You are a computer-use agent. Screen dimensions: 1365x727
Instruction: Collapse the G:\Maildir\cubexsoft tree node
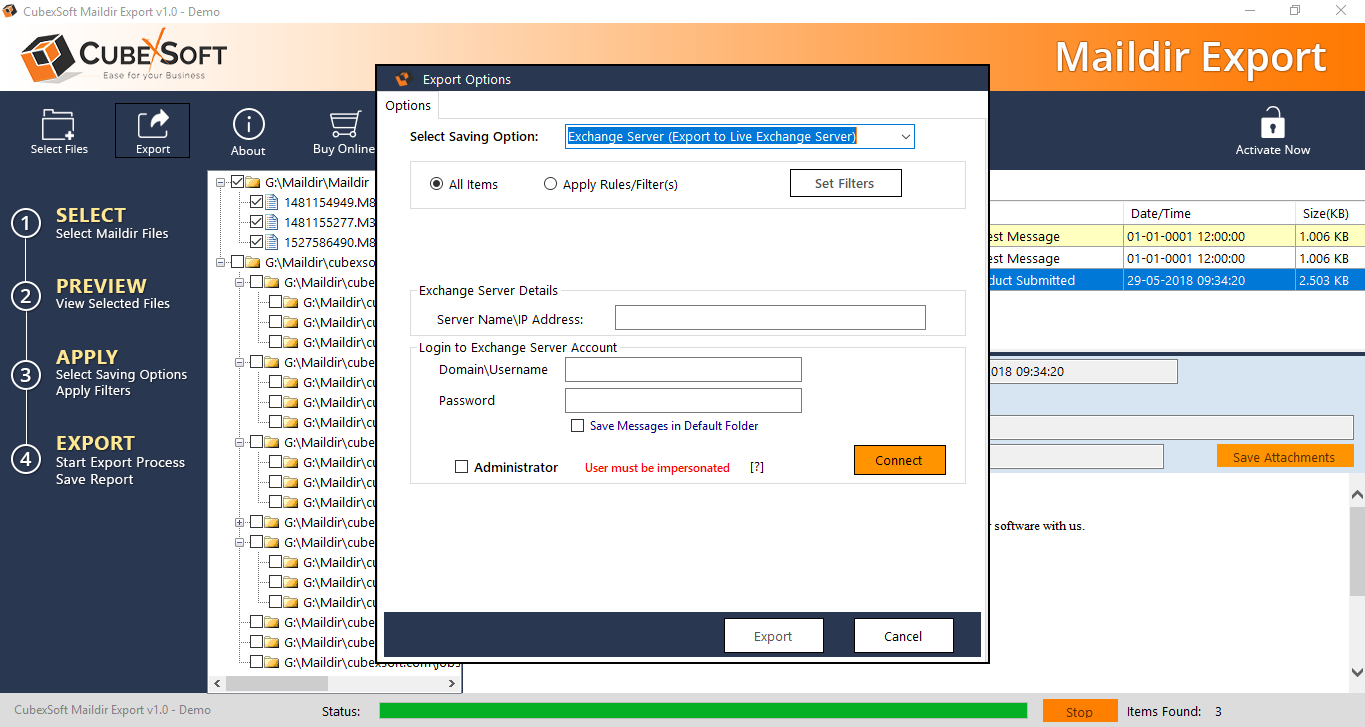(x=220, y=262)
